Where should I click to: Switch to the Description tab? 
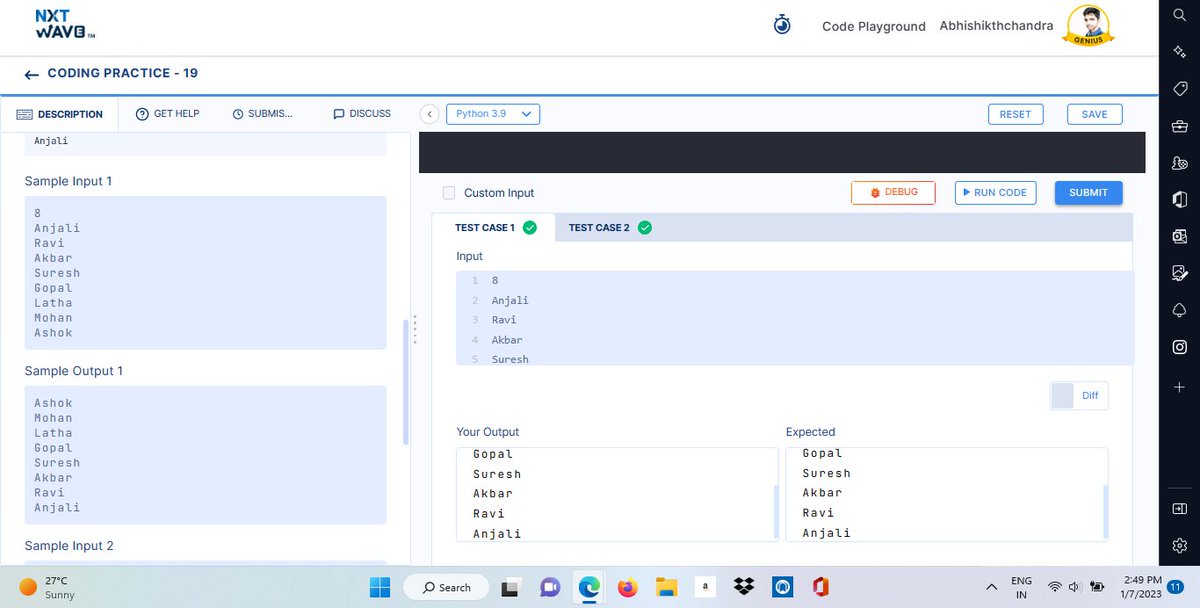click(x=59, y=114)
